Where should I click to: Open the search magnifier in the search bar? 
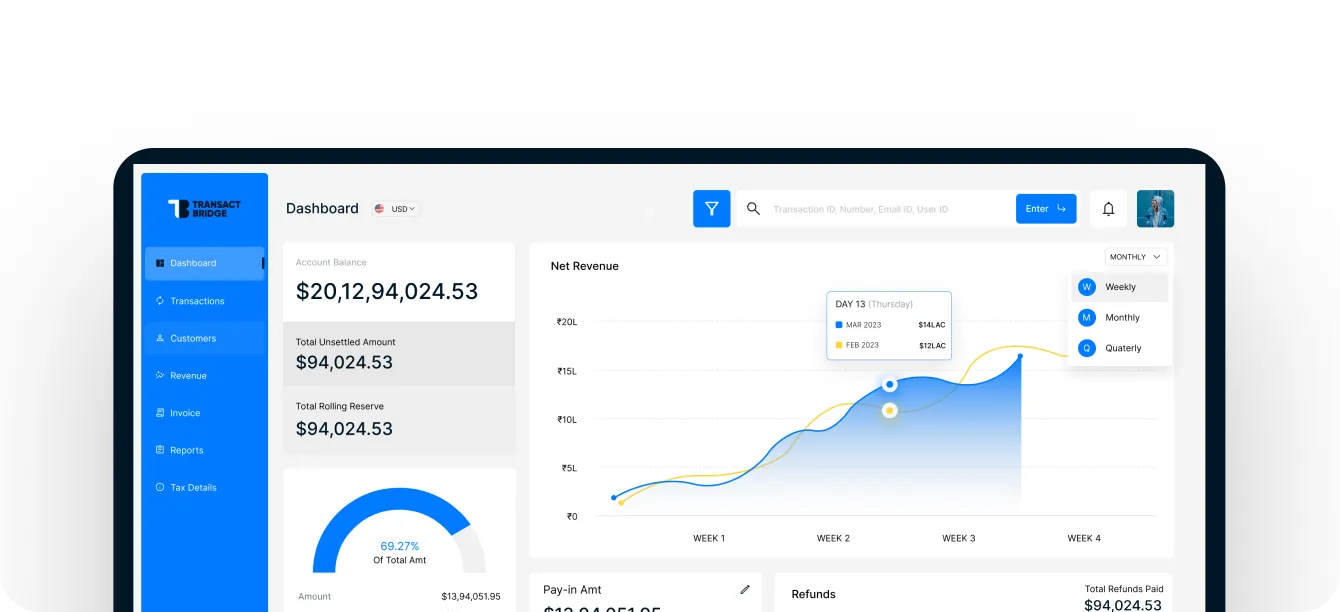[x=753, y=209]
